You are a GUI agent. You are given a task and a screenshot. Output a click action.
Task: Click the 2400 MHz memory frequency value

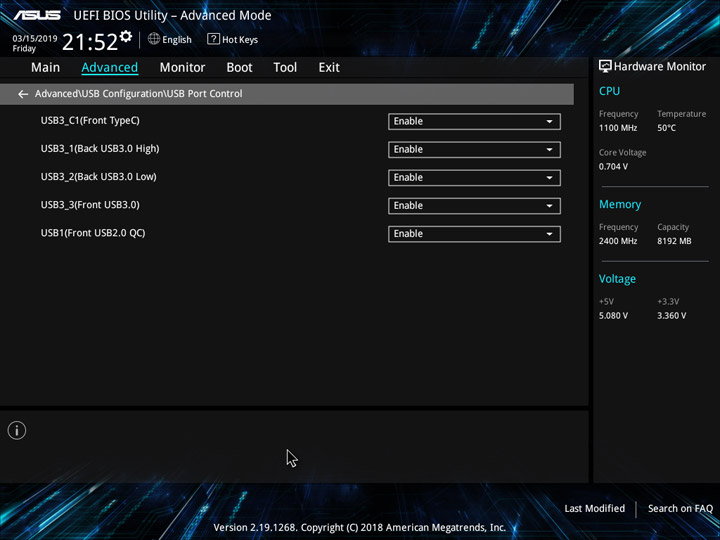pyautogui.click(x=618, y=241)
